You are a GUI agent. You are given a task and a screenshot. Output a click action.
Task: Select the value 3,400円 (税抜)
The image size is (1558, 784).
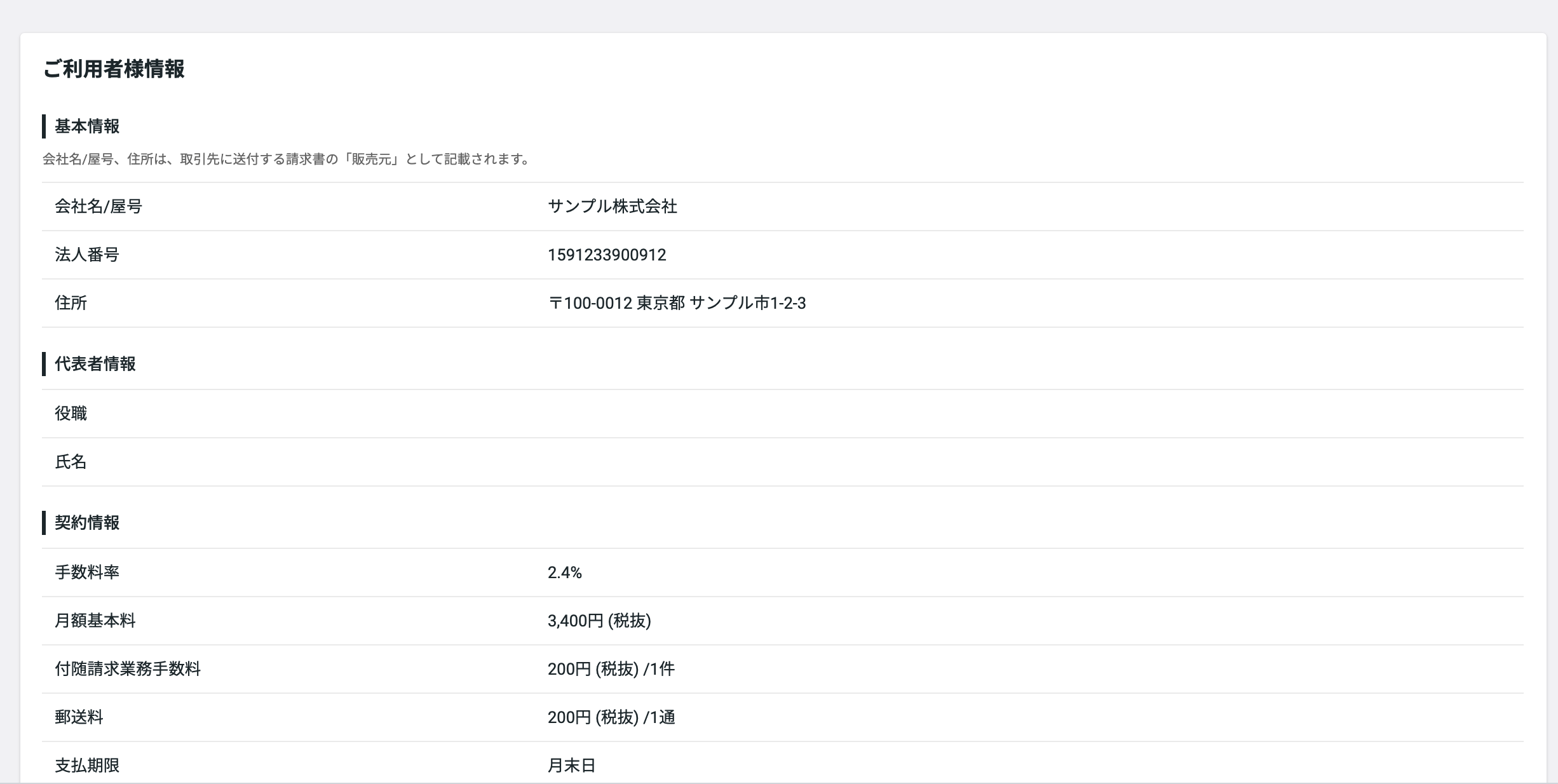(x=599, y=621)
